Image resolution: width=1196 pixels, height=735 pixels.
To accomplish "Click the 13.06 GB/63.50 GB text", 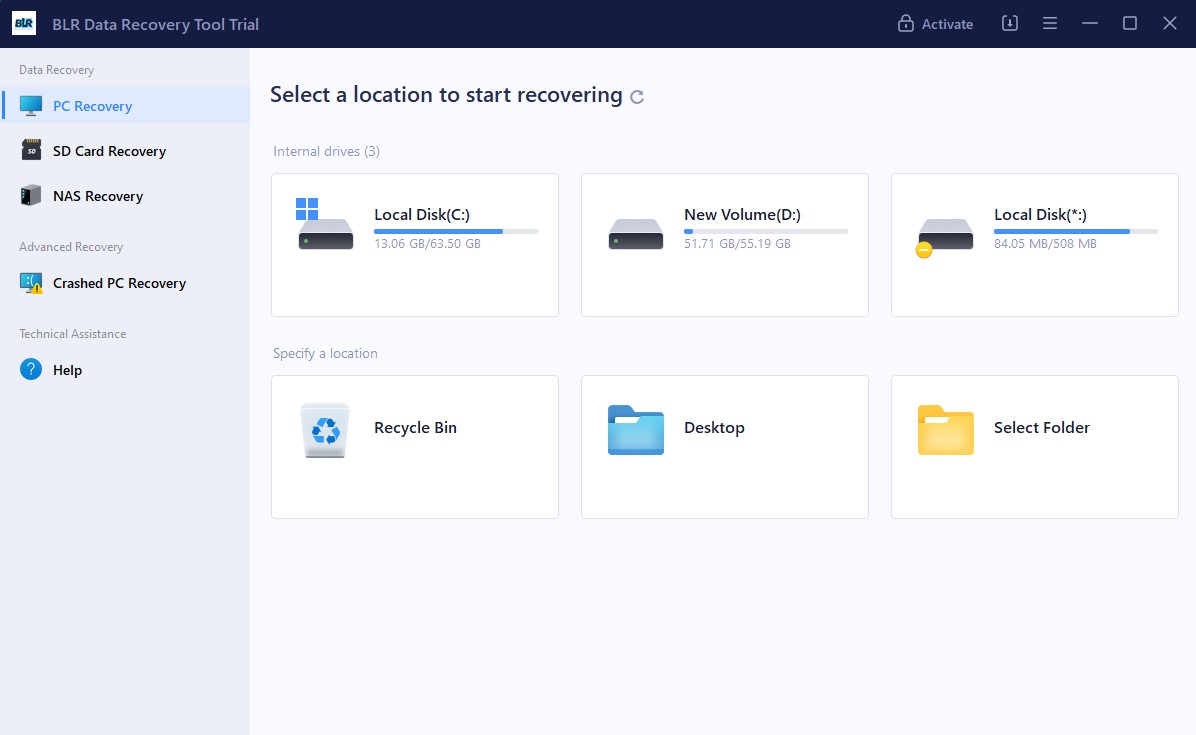I will click(x=427, y=243).
